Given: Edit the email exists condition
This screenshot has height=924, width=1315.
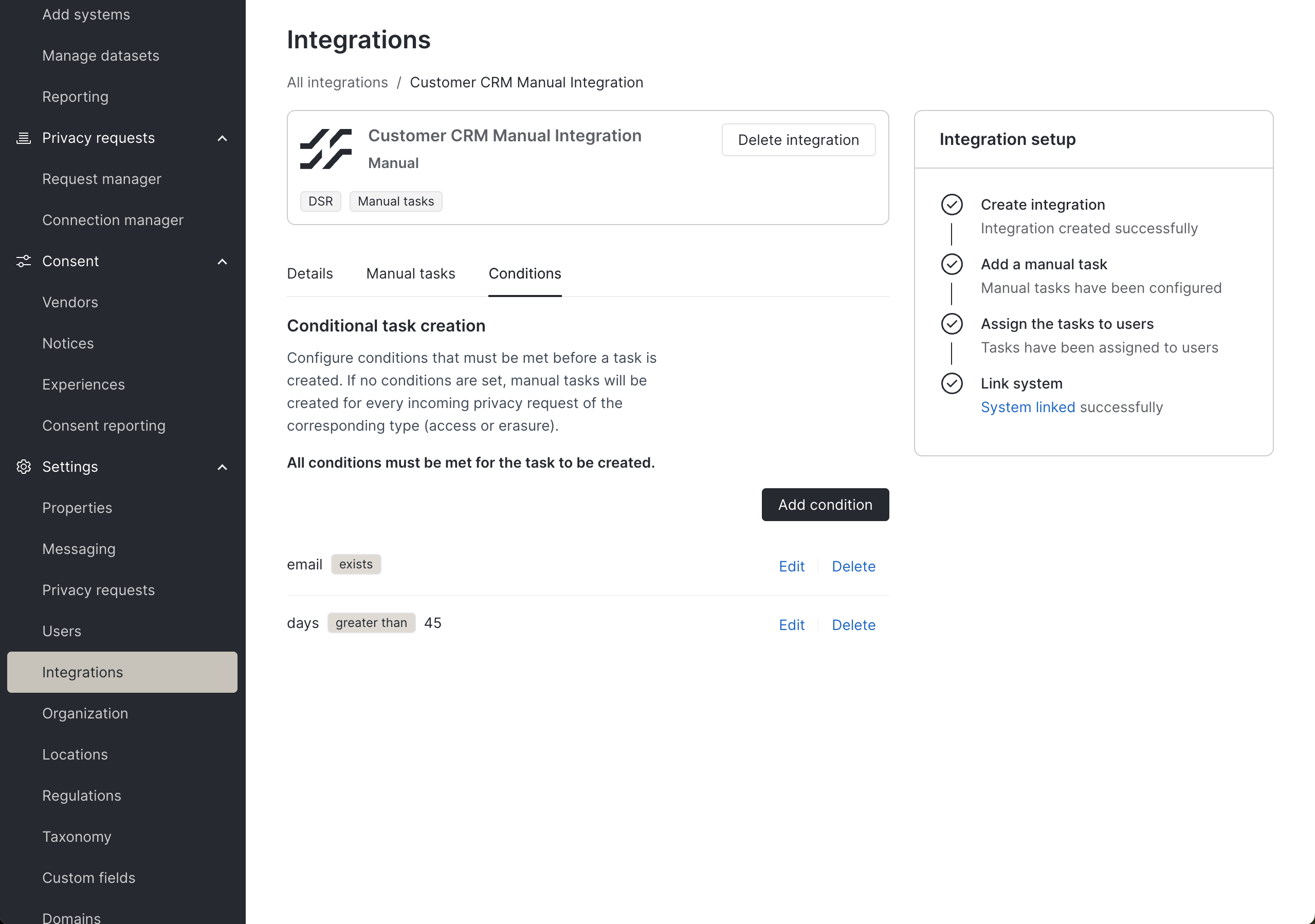Looking at the screenshot, I should pos(791,566).
